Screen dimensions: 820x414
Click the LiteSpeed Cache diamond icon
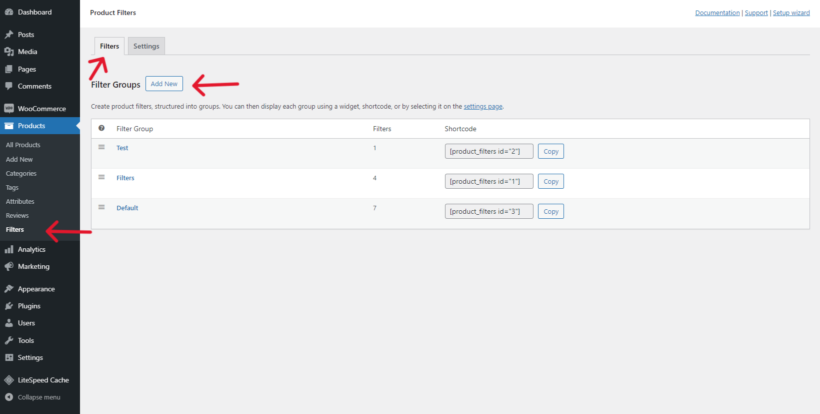pyautogui.click(x=8, y=380)
